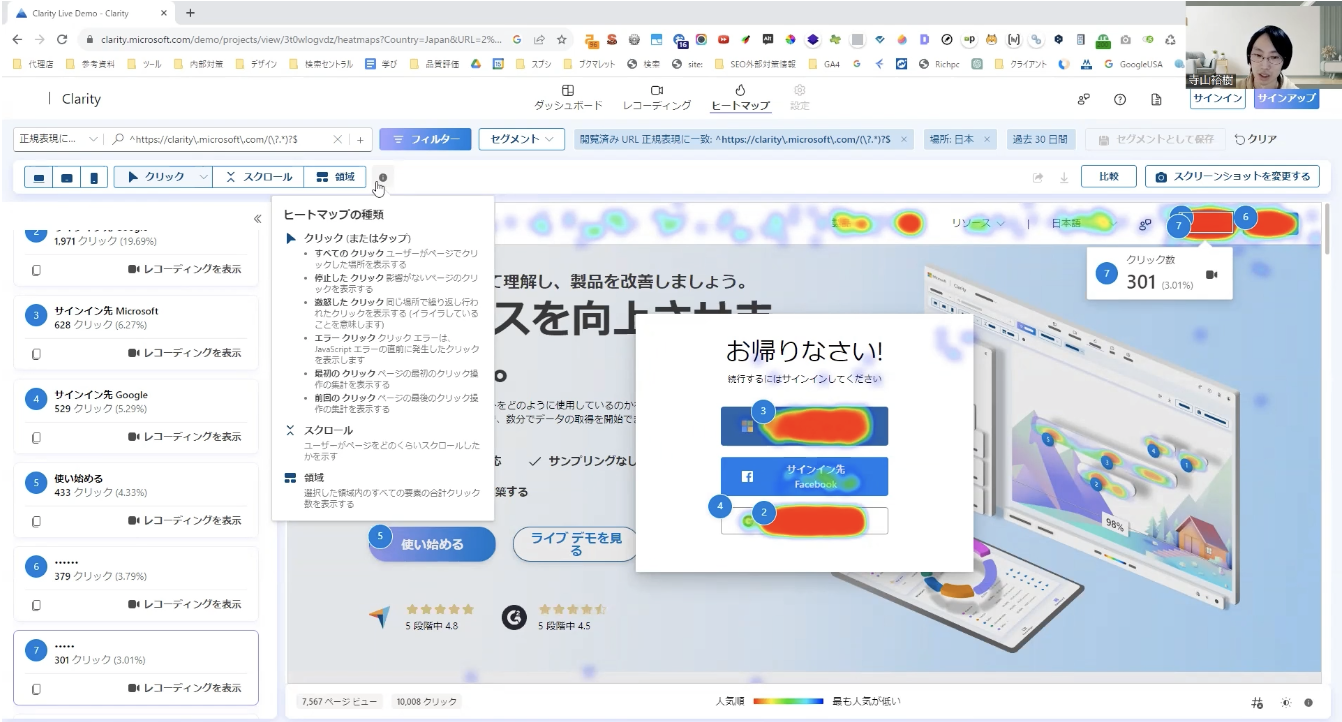Click the 比較 button
The image size is (1342, 722).
1109,177
